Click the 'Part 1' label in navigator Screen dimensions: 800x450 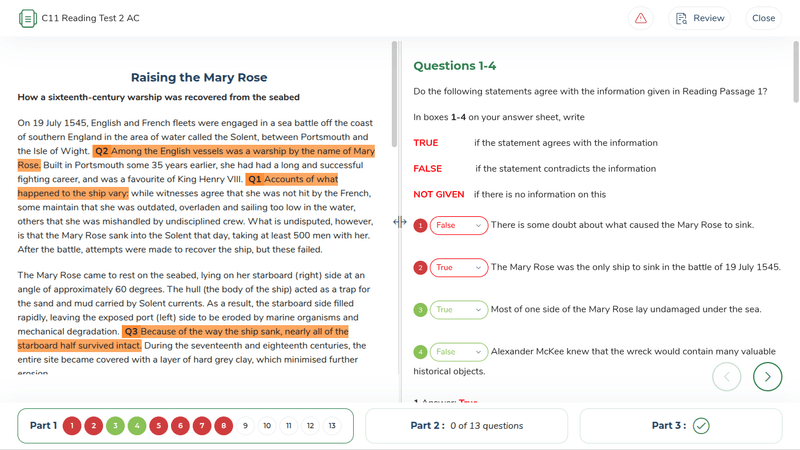(43, 426)
